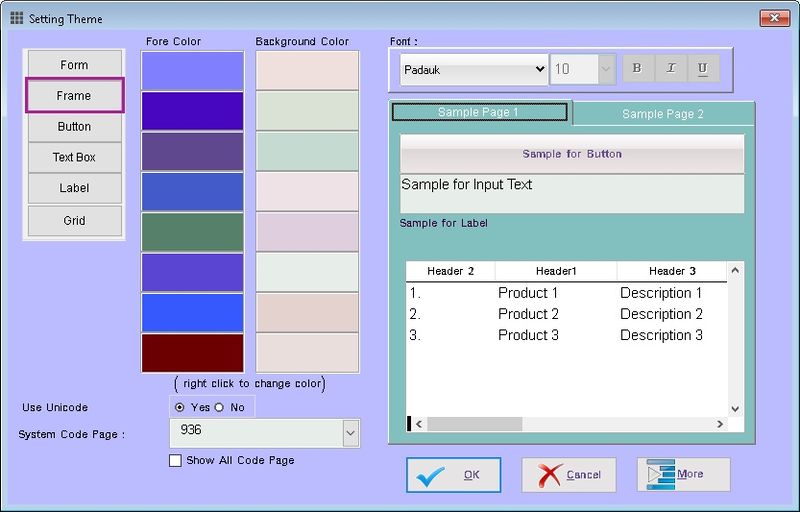Screen dimensions: 800x512
Task: Toggle the Underline font style icon
Action: pyautogui.click(x=703, y=69)
